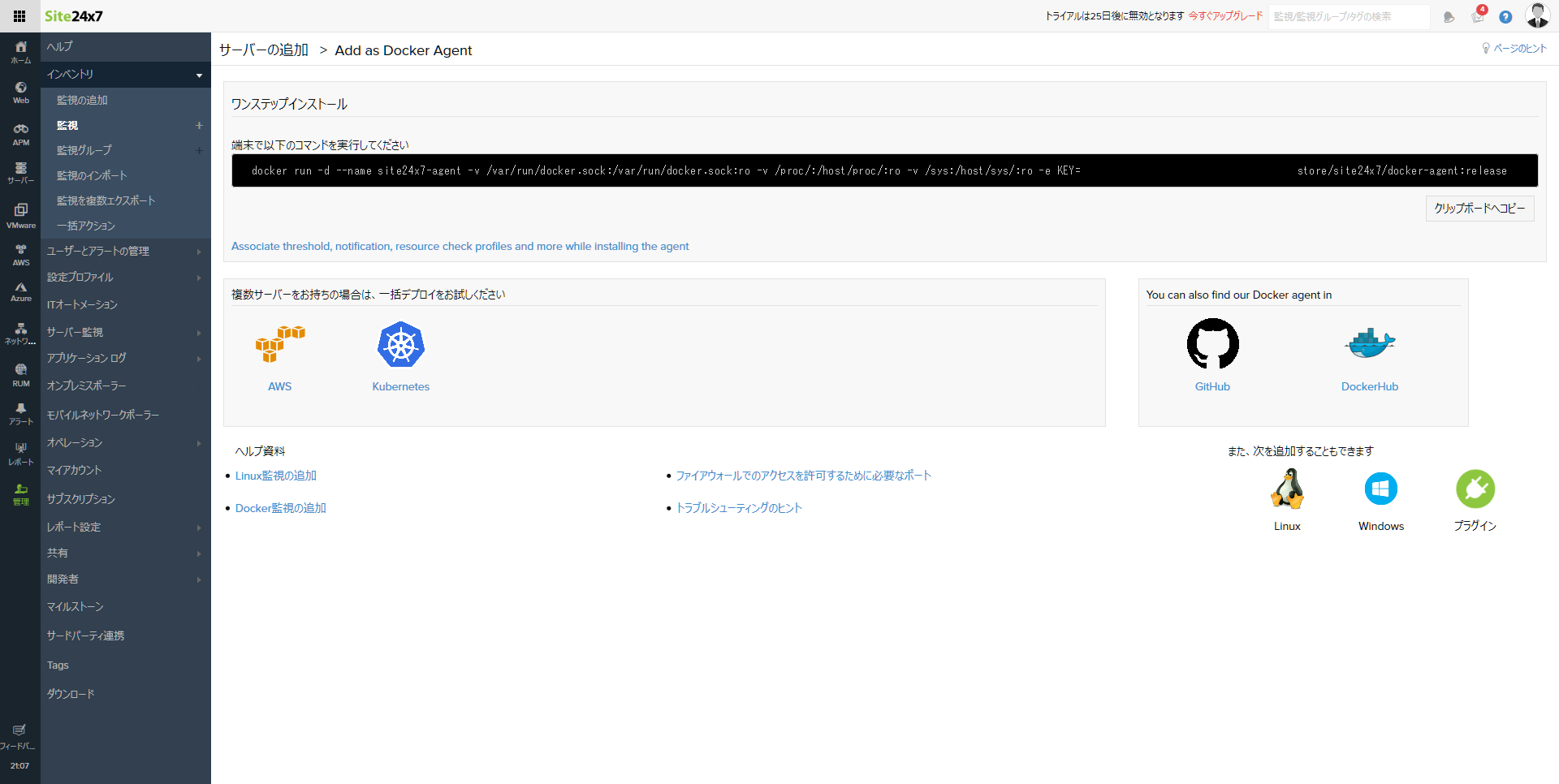The width and height of the screenshot is (1559, 784).
Task: Open the ヘルプ menu item
Action: pos(58,46)
